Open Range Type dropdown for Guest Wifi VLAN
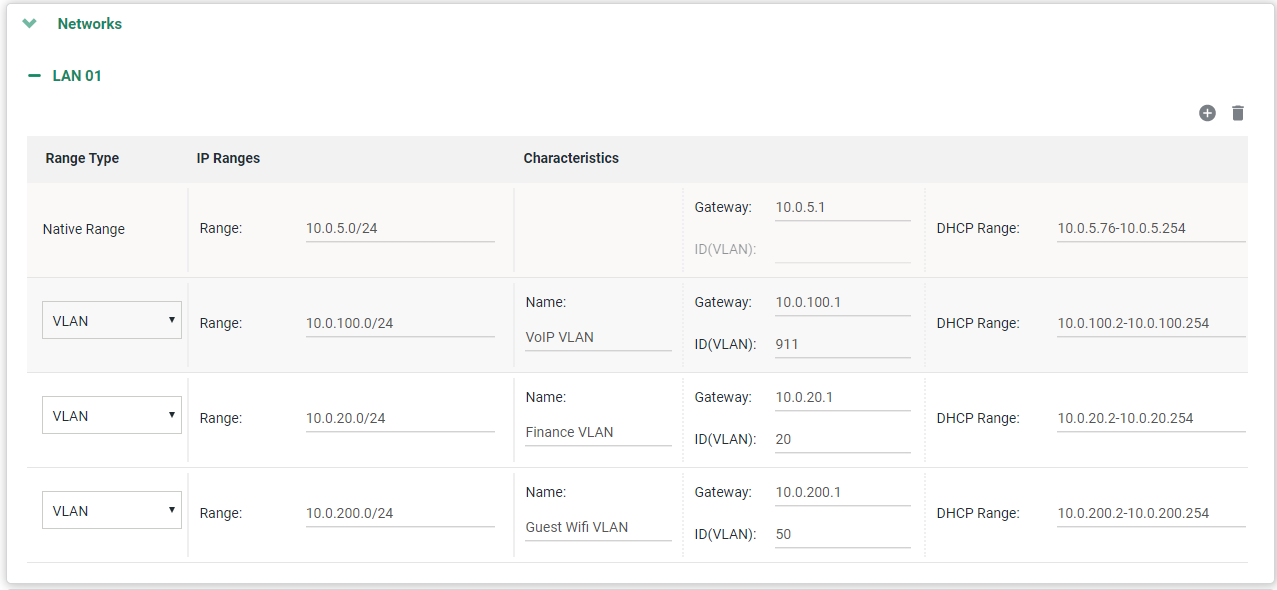This screenshot has height=590, width=1277. pos(112,510)
